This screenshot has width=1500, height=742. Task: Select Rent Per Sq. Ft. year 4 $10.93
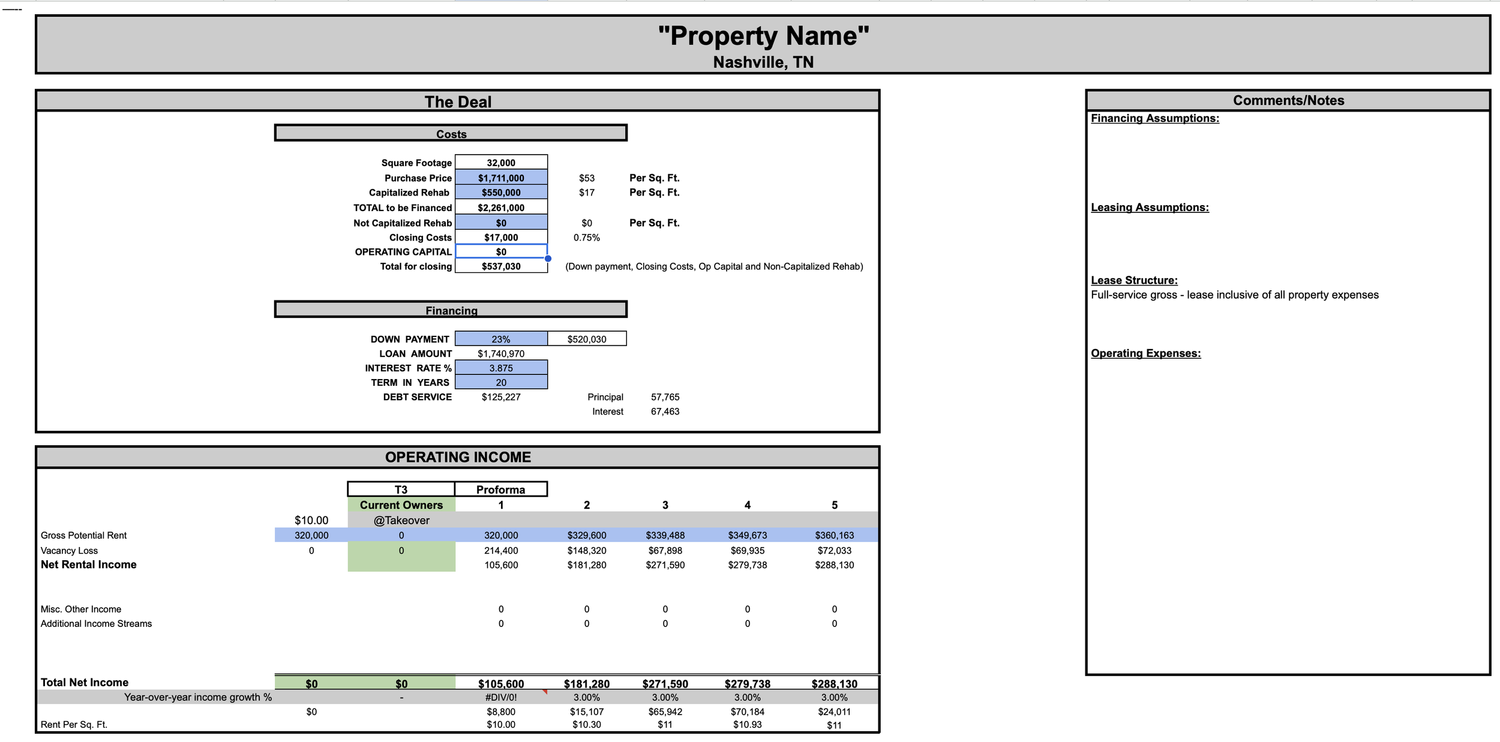coord(747,725)
